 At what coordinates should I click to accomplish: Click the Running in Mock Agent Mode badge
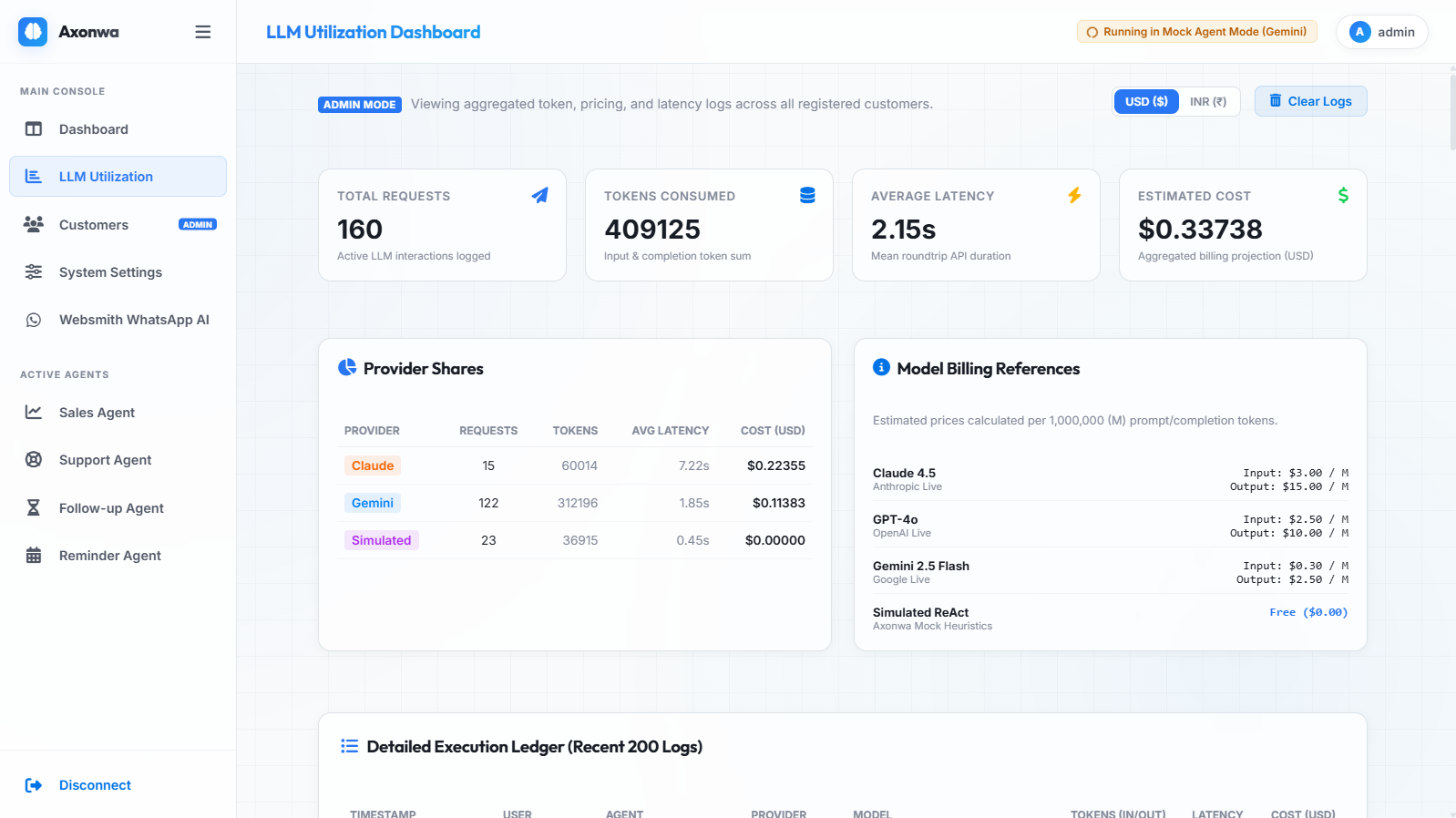tap(1197, 32)
